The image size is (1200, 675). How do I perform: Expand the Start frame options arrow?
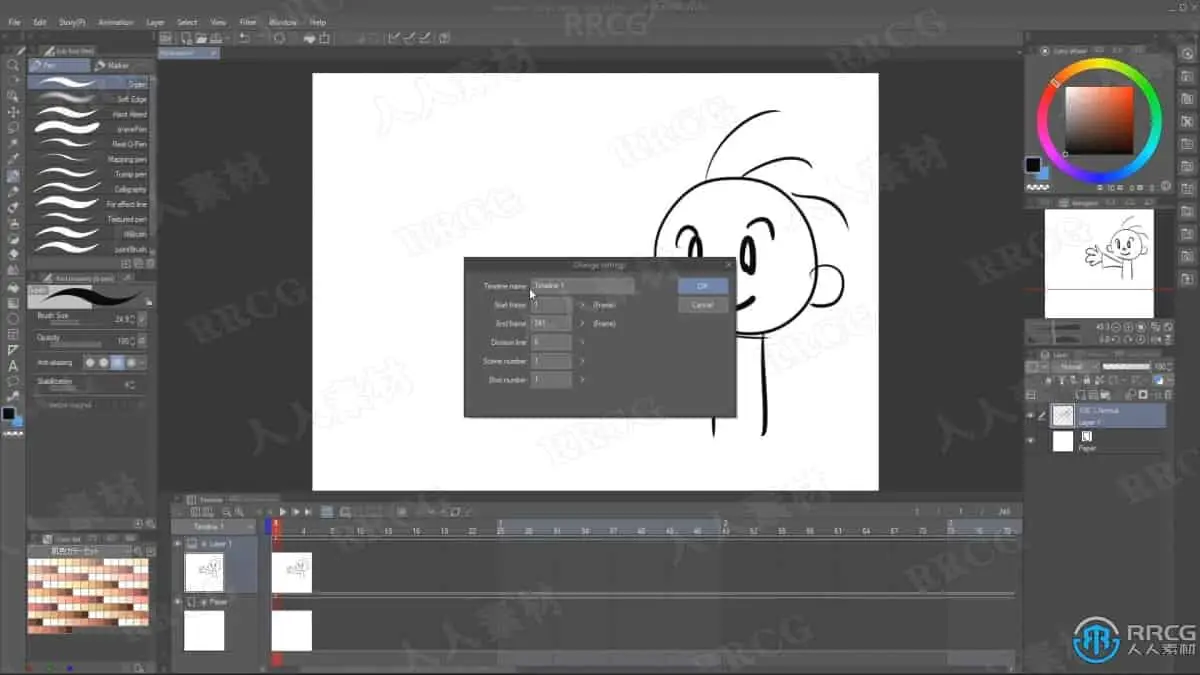tap(582, 304)
